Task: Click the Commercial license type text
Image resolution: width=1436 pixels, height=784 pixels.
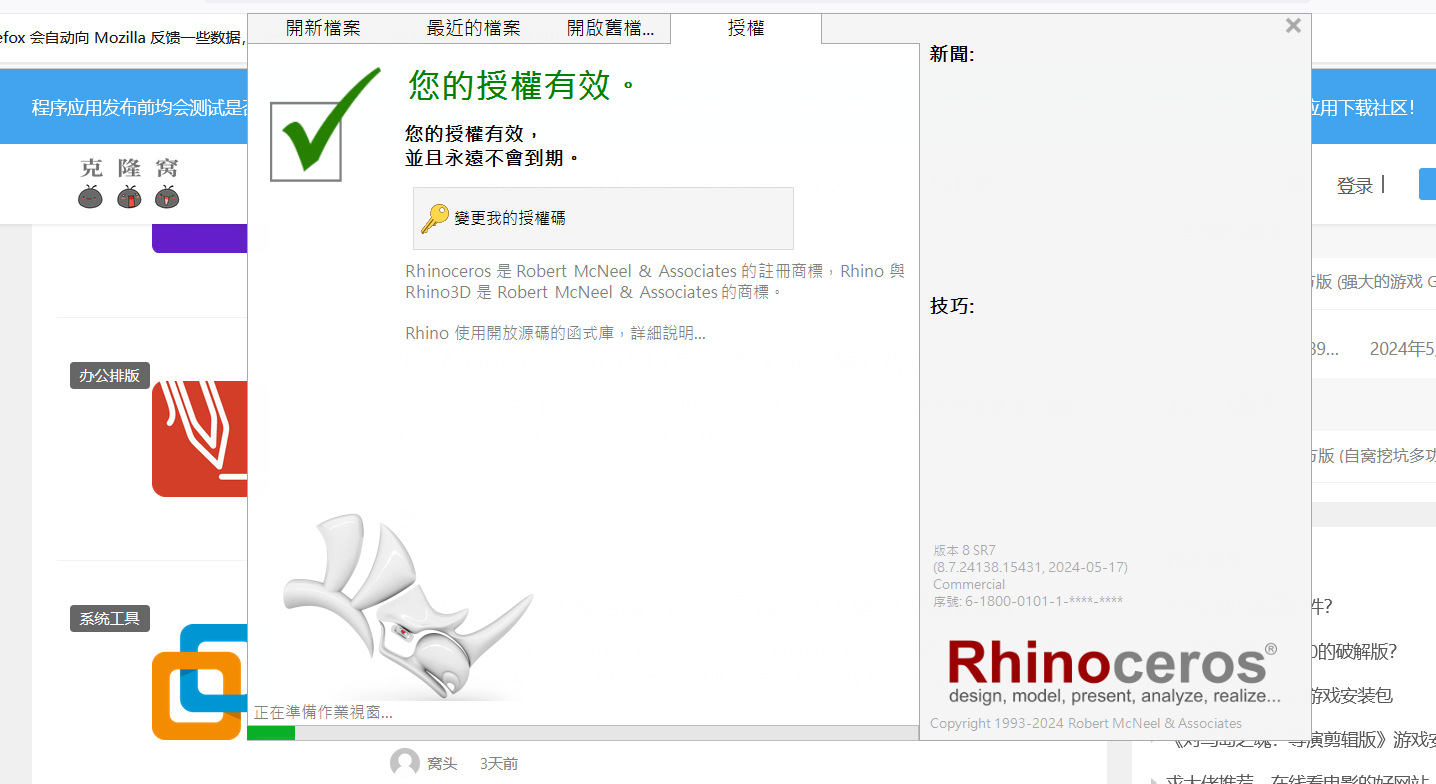Action: coord(969,584)
